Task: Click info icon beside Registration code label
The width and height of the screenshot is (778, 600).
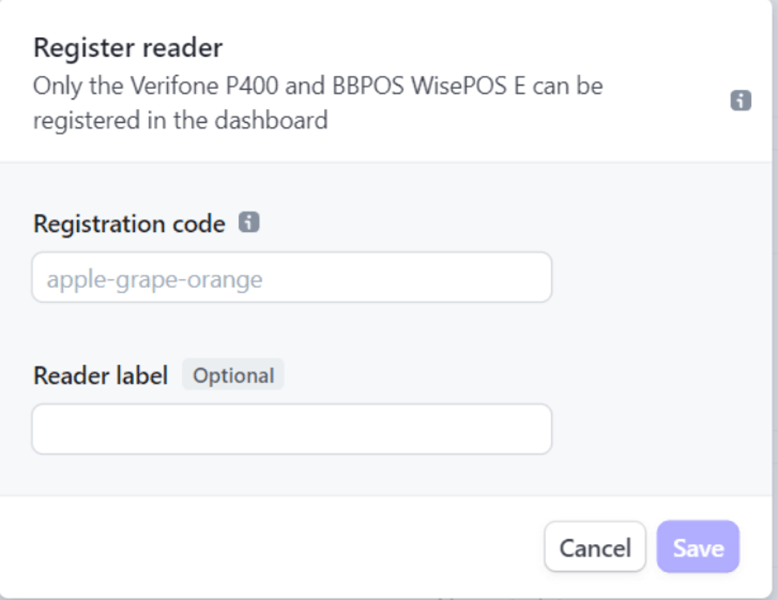Action: pos(249,223)
